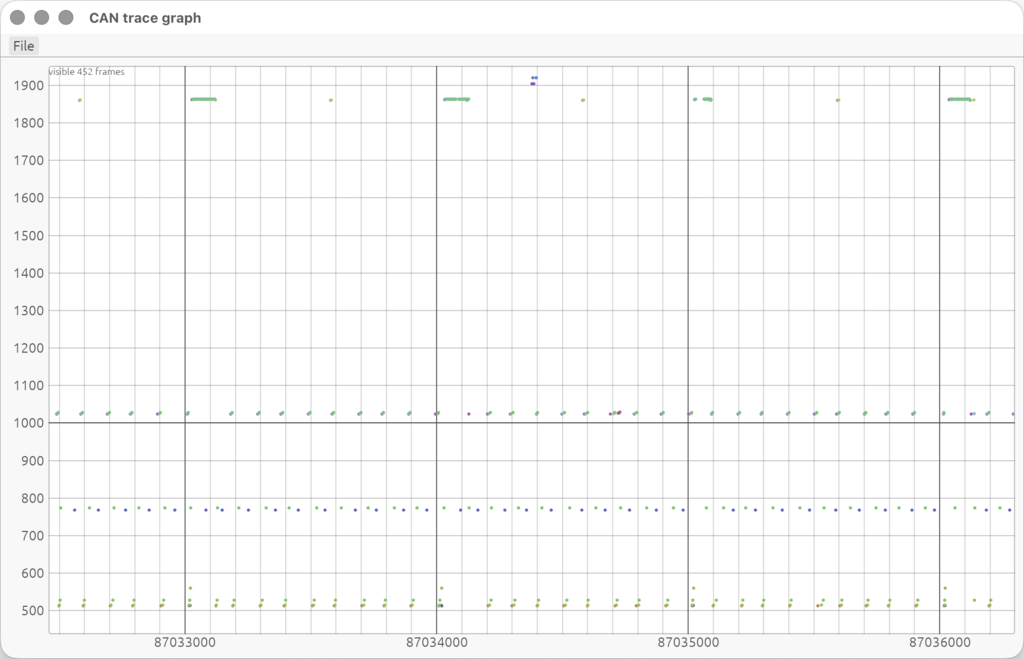Viewport: 1024px width, 659px height.
Task: Click the 1000 y-axis label
Action: point(29,423)
